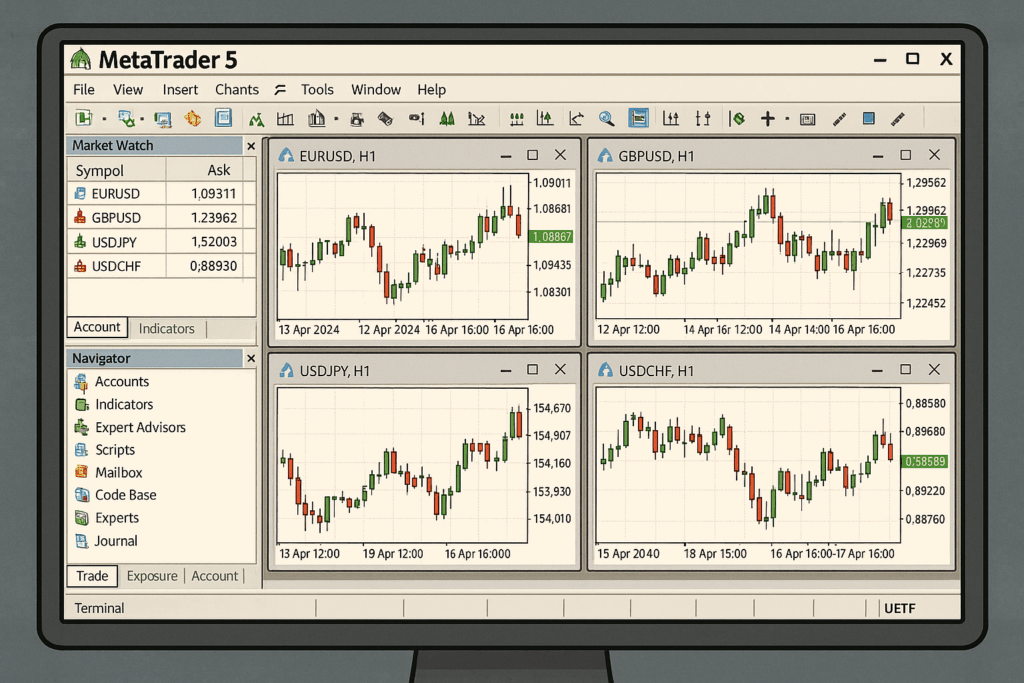Click the green new chart toolbar icon
1024x683 pixels.
[x=84, y=118]
